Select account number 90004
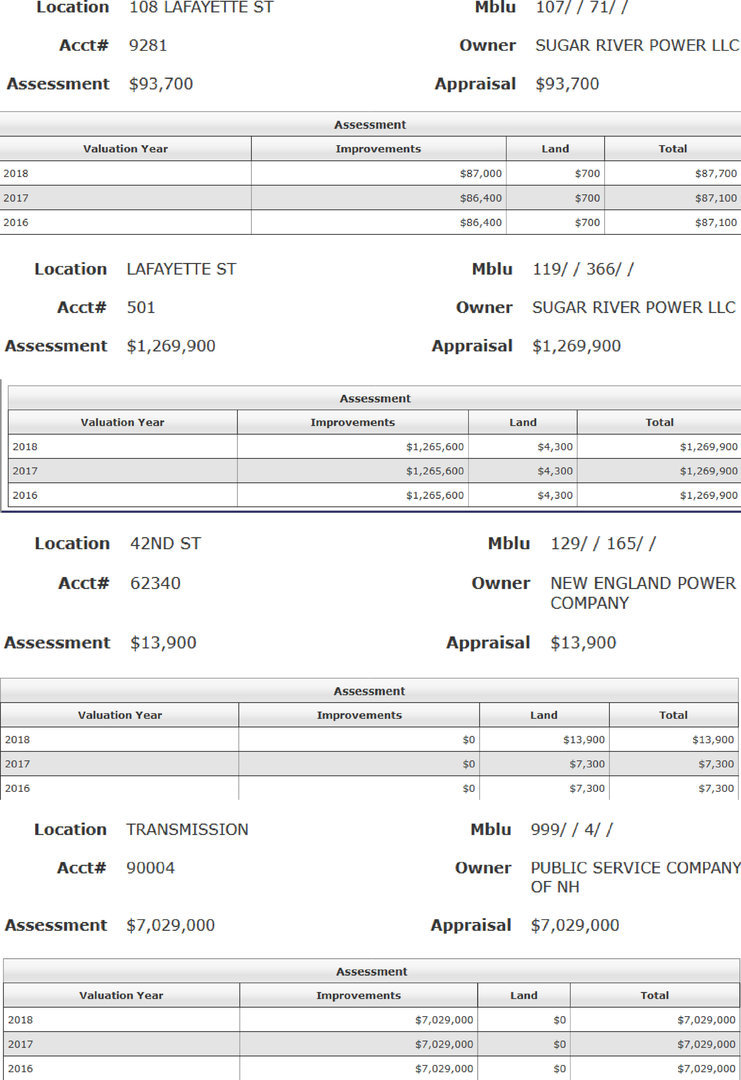This screenshot has width=741, height=1080. click(150, 868)
